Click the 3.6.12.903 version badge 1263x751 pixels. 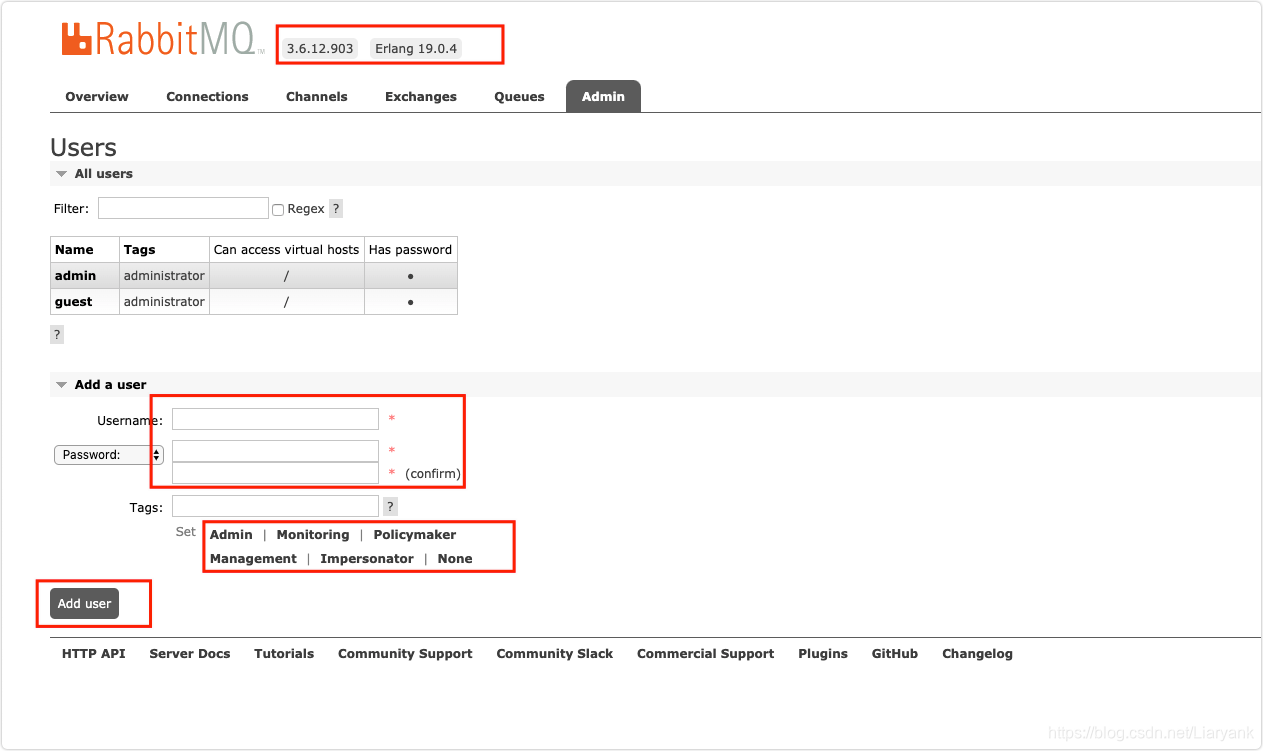(x=319, y=48)
